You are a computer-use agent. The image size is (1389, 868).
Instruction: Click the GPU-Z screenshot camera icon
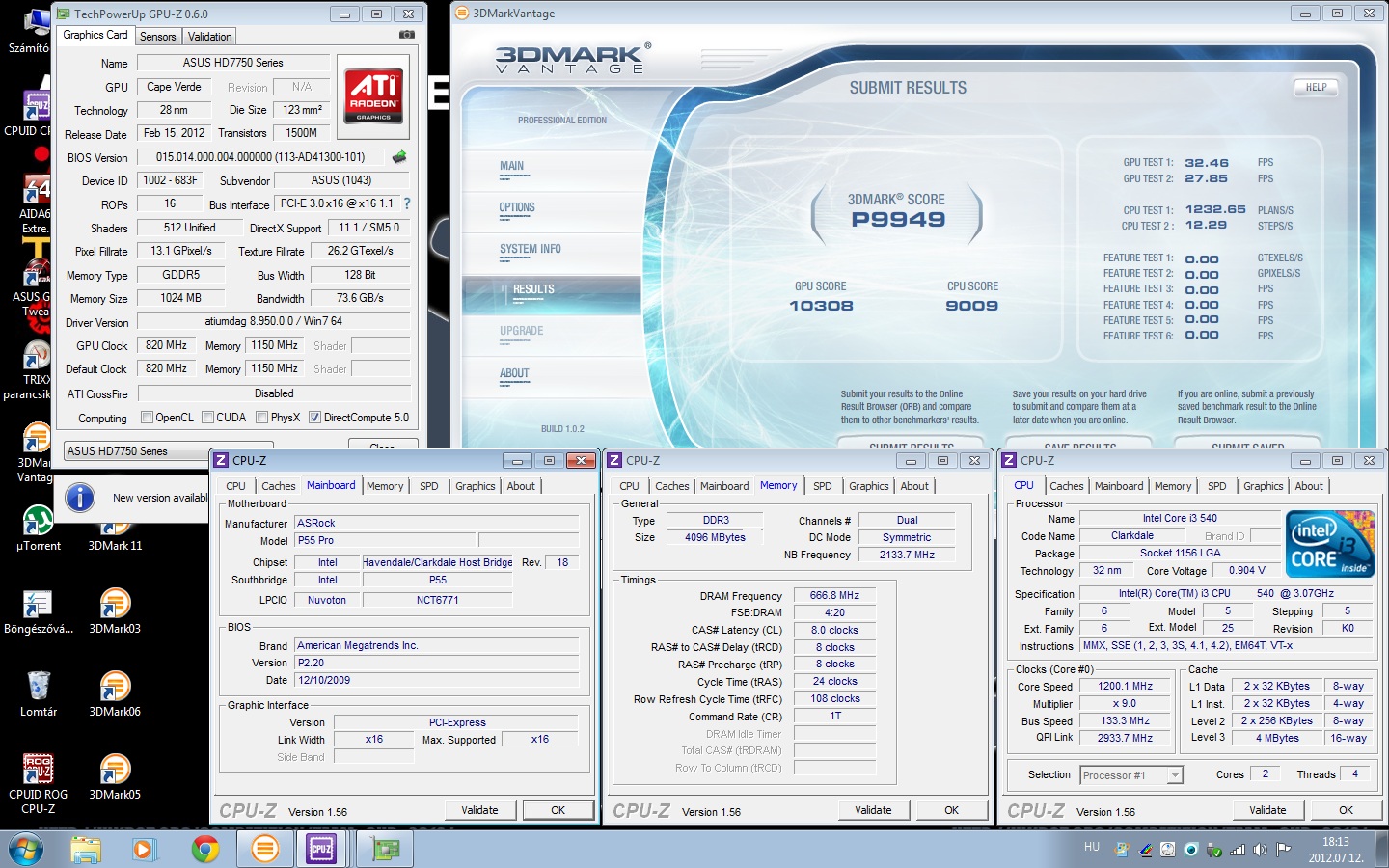point(407,35)
